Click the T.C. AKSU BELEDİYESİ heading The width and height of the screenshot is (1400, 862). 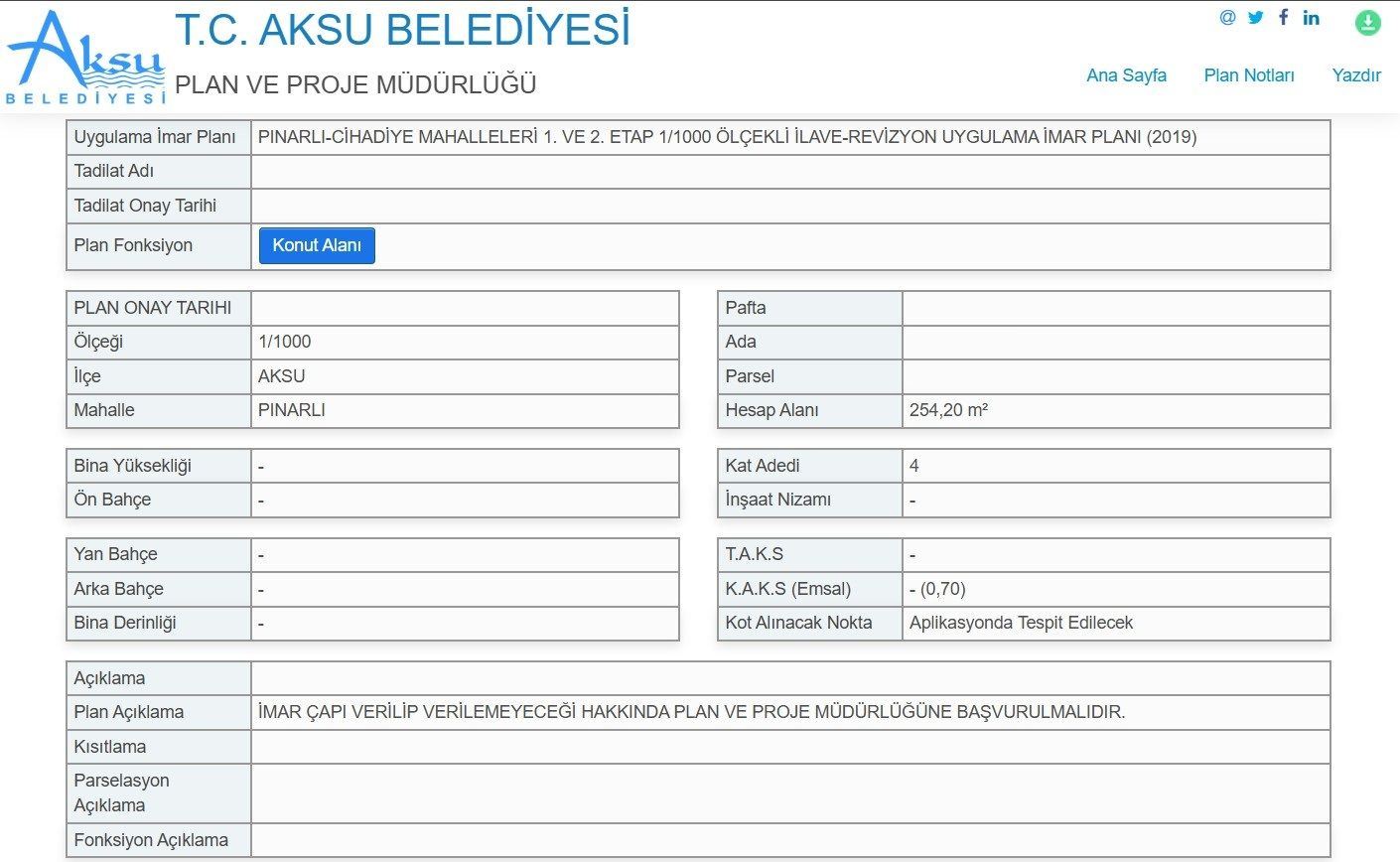coord(402,30)
